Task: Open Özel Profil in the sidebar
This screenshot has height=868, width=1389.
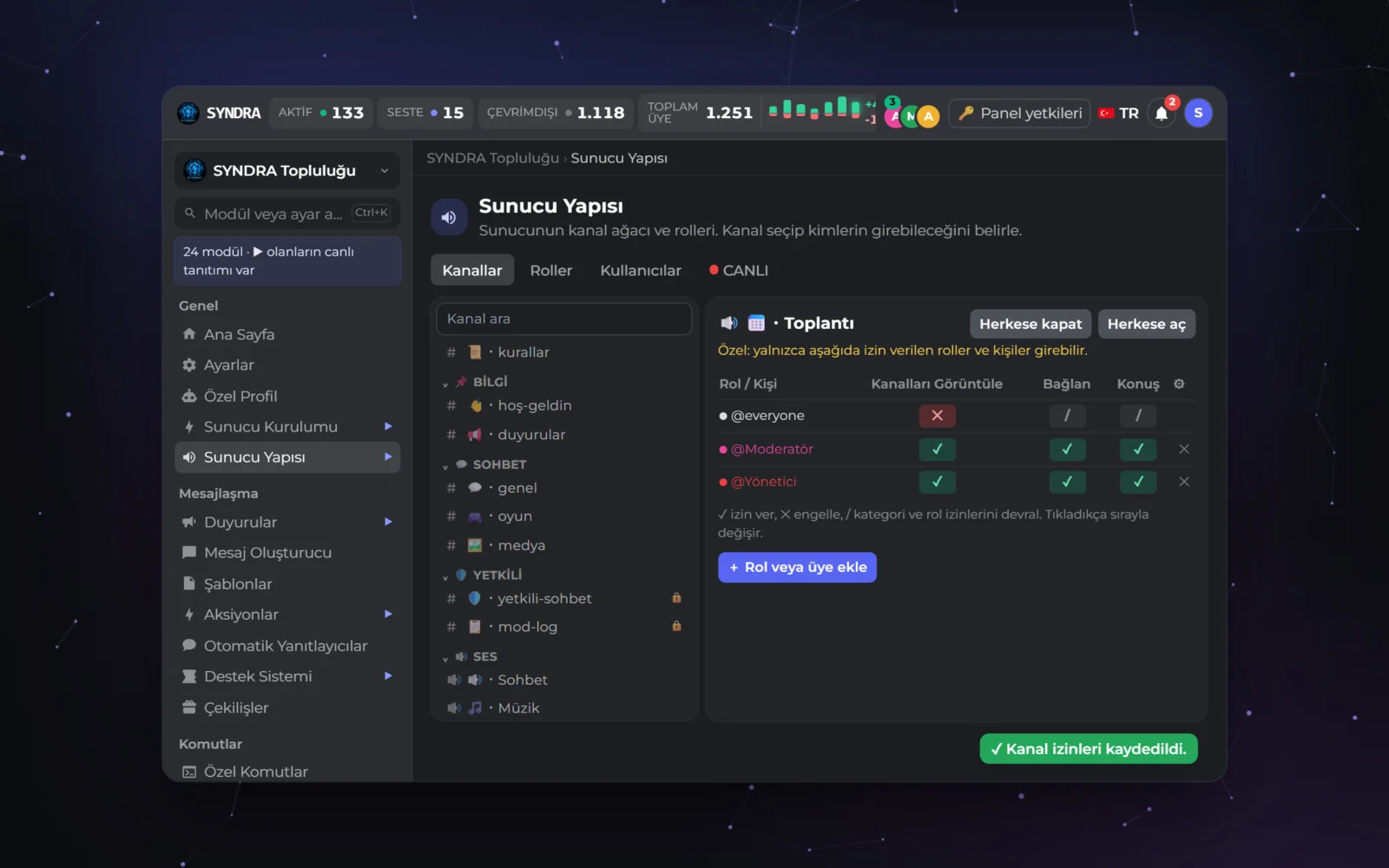Action: pos(286,396)
